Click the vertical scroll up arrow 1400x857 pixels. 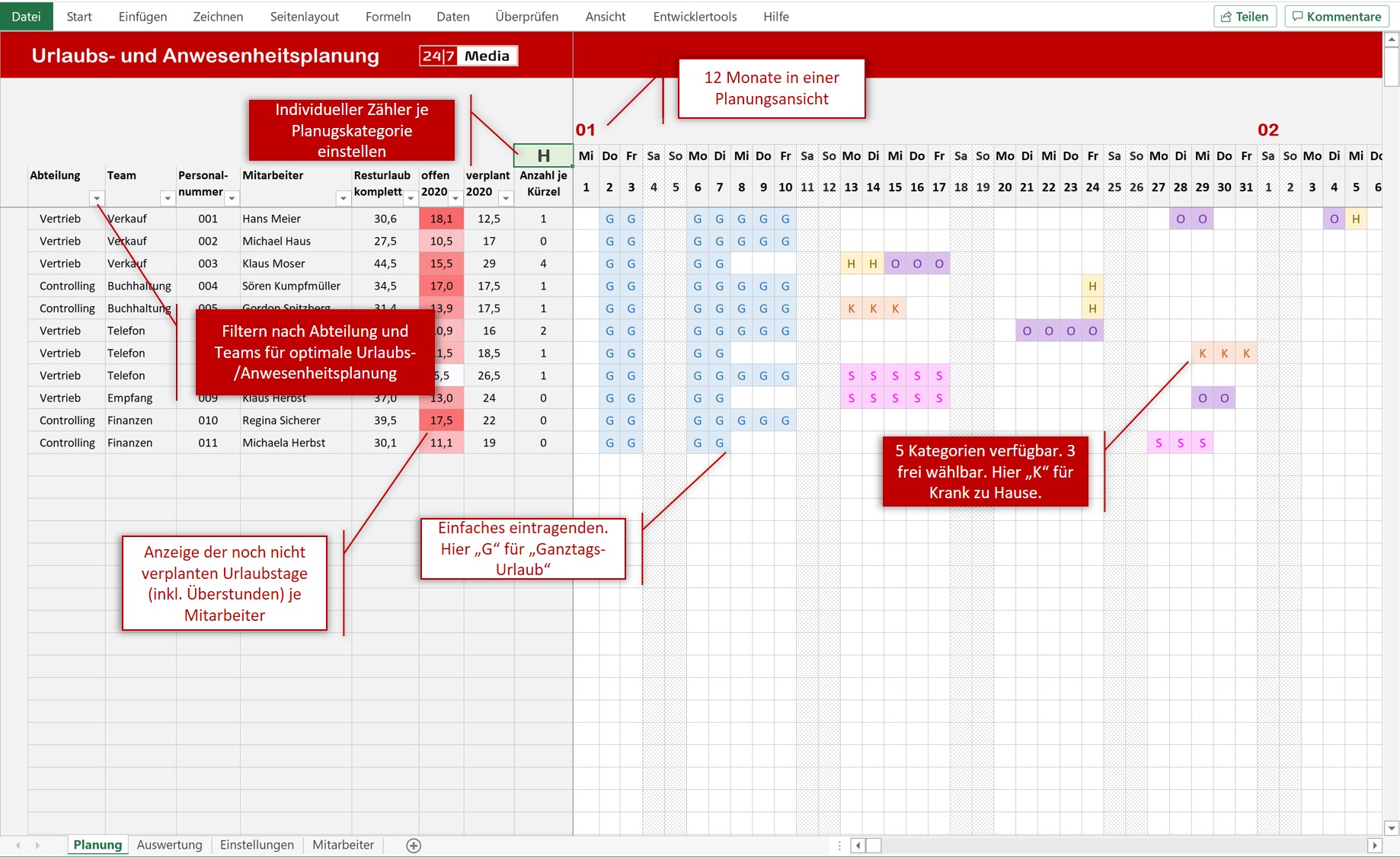pyautogui.click(x=1392, y=39)
